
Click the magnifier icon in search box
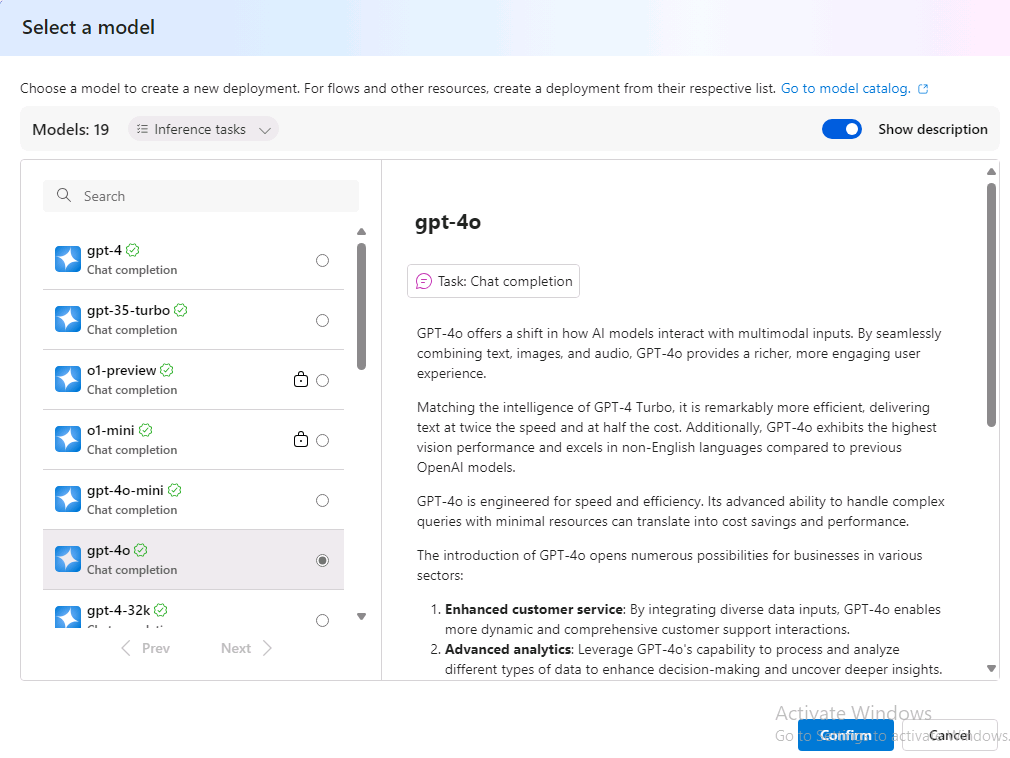[64, 195]
